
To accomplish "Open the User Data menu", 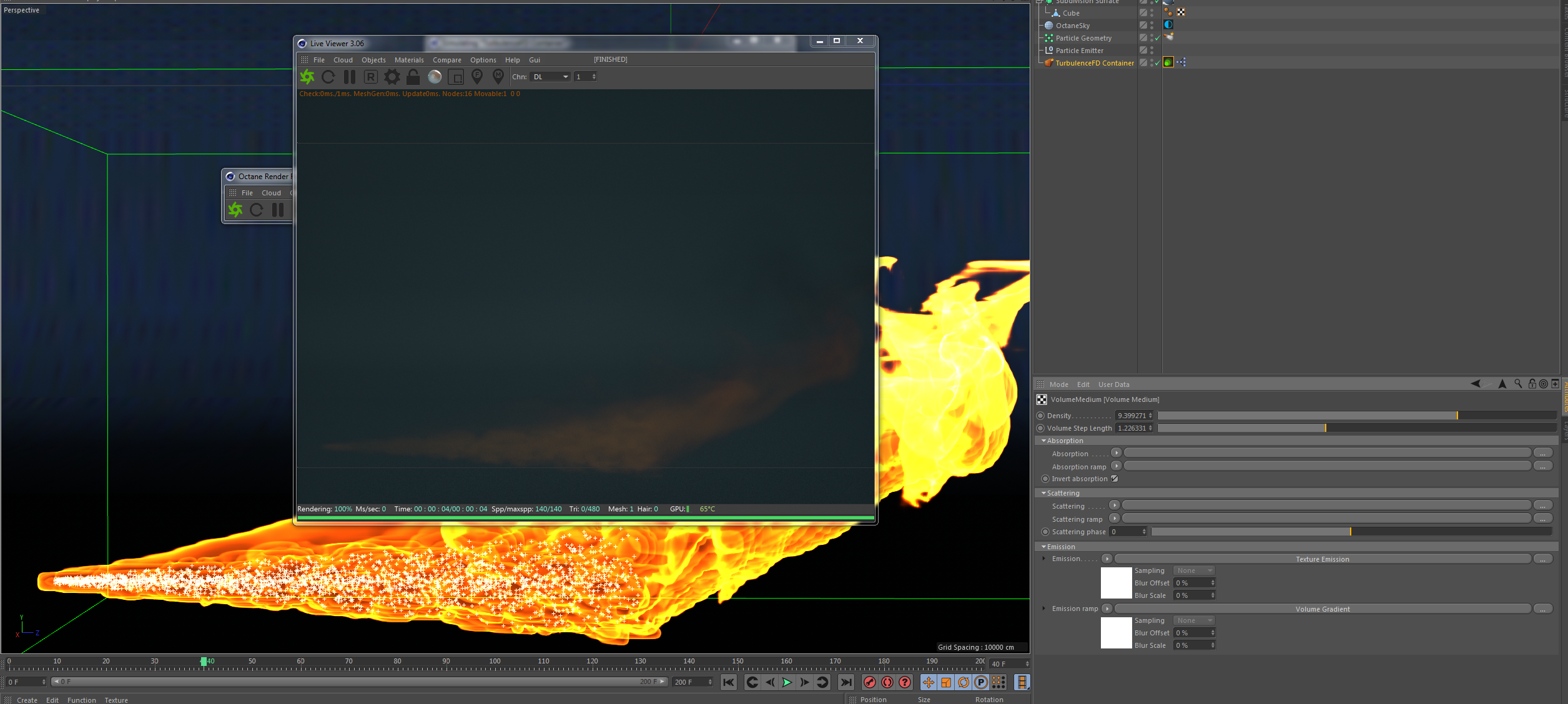I will (x=1113, y=384).
